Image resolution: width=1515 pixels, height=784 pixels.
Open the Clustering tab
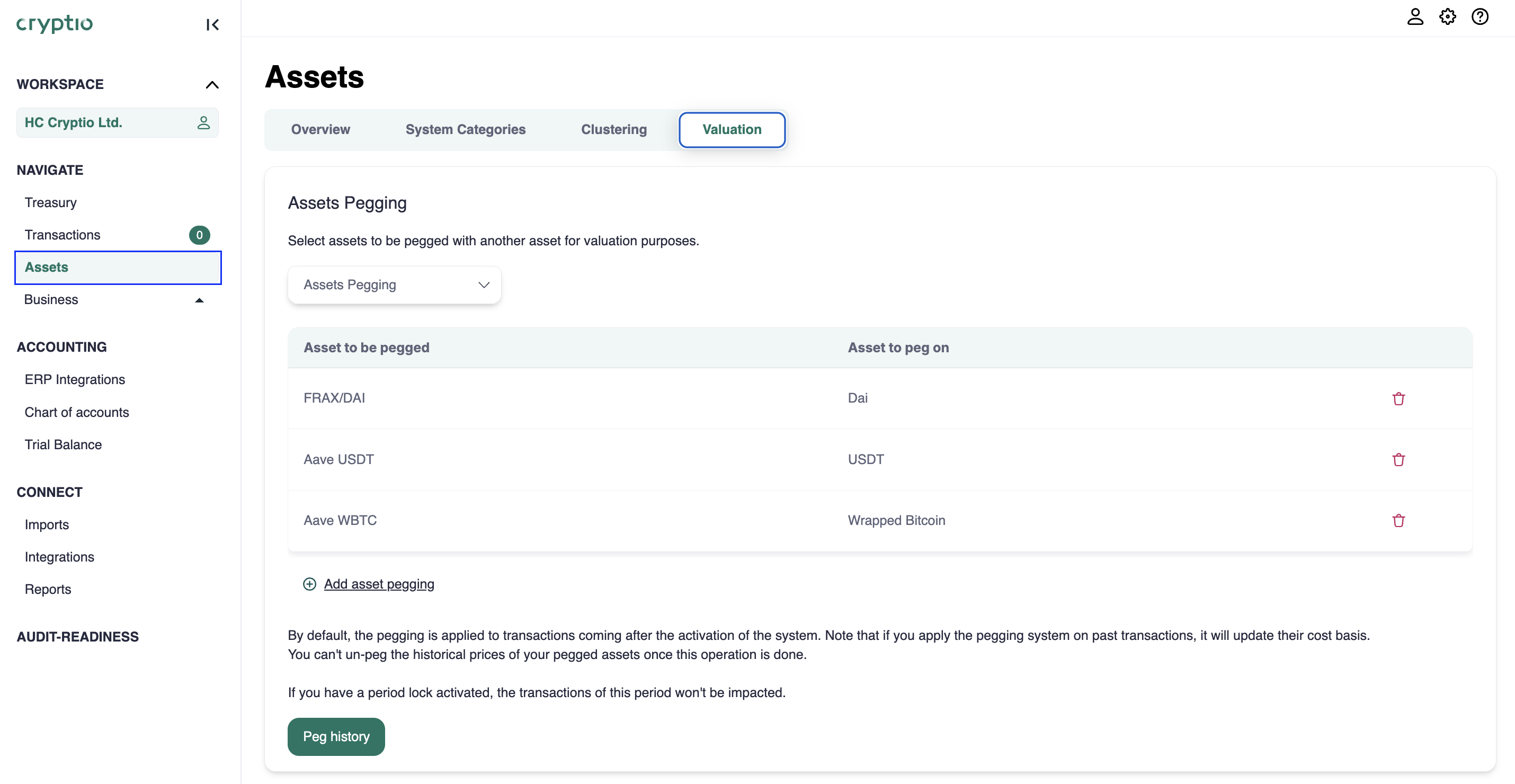coord(613,129)
